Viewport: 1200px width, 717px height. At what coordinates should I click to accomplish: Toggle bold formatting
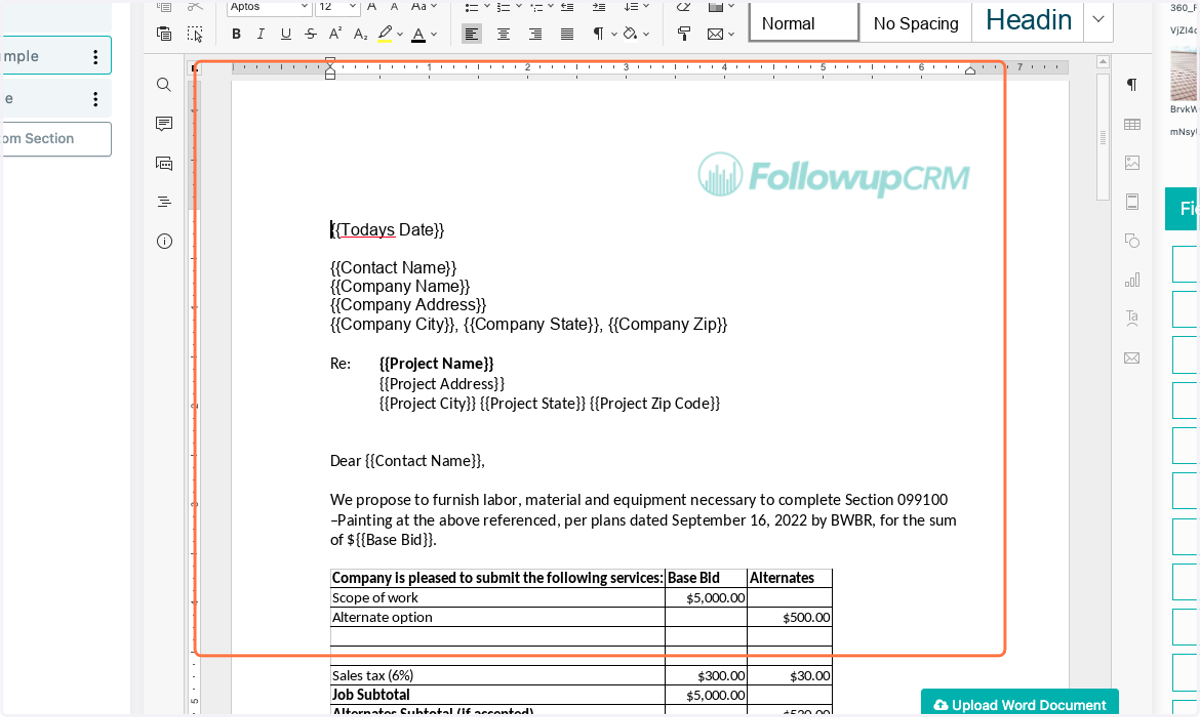point(236,34)
